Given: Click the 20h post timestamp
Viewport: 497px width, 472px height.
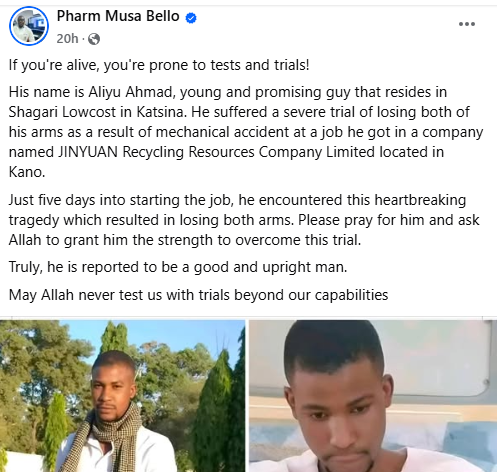Looking at the screenshot, I should (67, 39).
